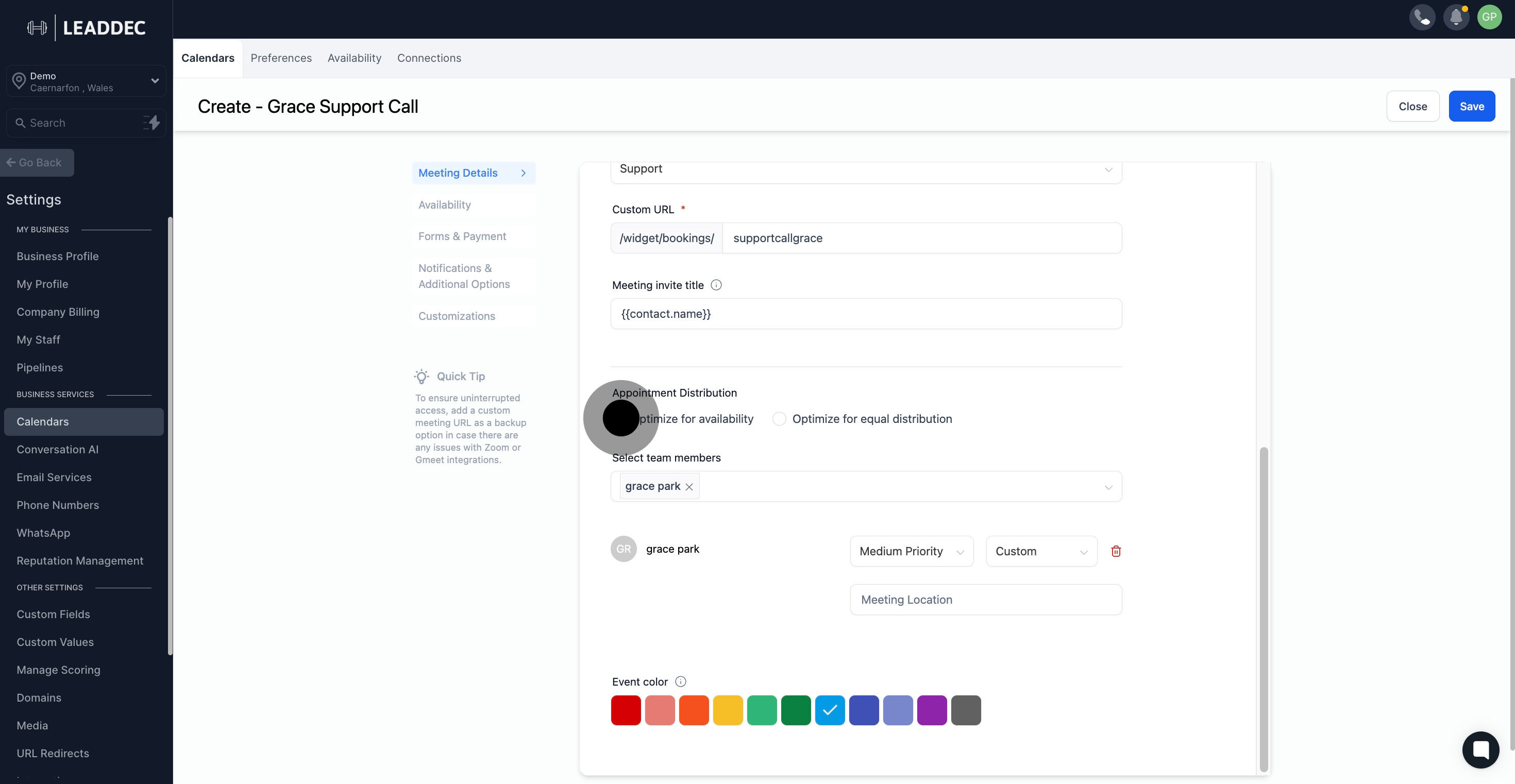Viewport: 1515px width, 784px height.
Task: Click the Quick Tip lightbulb icon
Action: coord(422,376)
